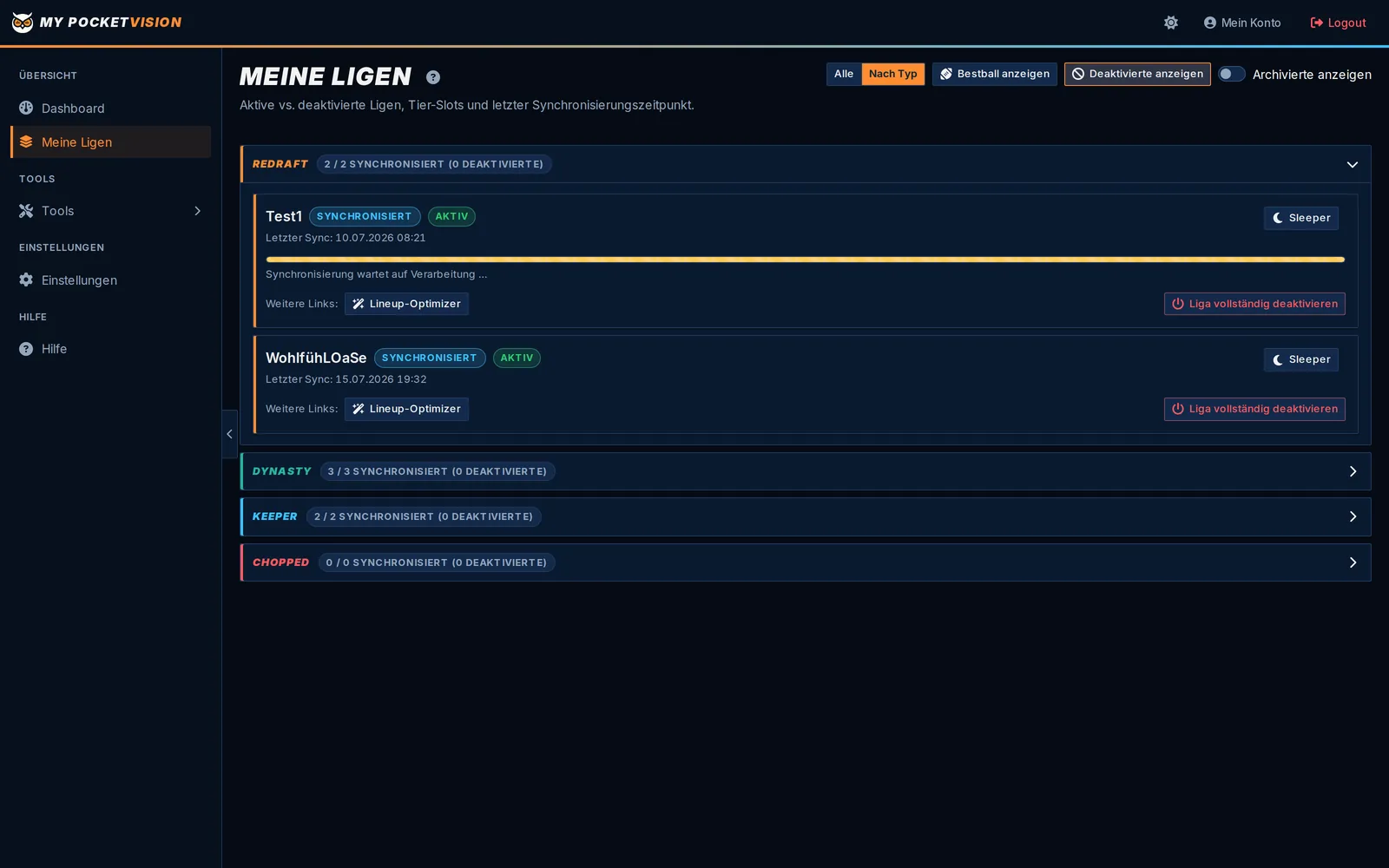1389x868 pixels.
Task: Click the Redraft section title
Action: (x=280, y=164)
